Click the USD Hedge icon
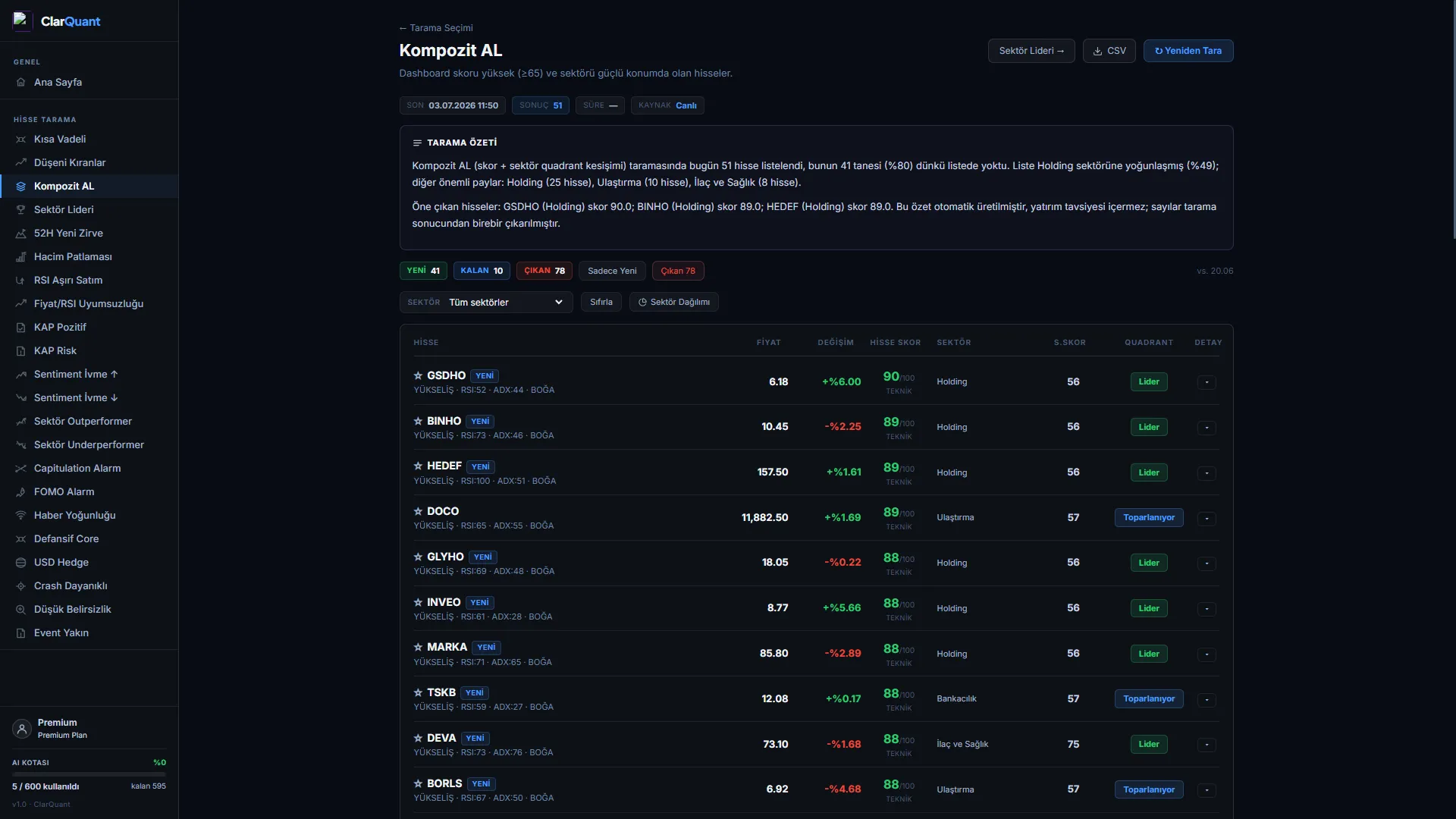The height and width of the screenshot is (819, 1456). (21, 562)
